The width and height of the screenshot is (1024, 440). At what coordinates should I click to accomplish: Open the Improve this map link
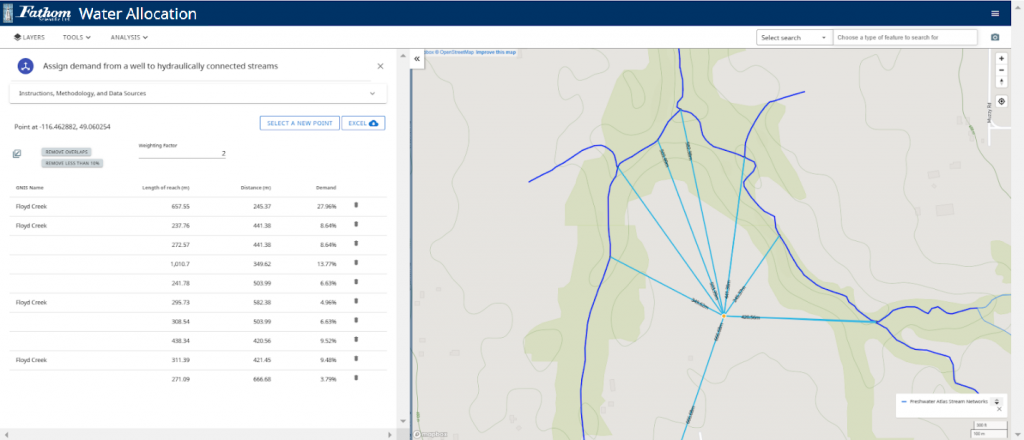click(x=496, y=52)
